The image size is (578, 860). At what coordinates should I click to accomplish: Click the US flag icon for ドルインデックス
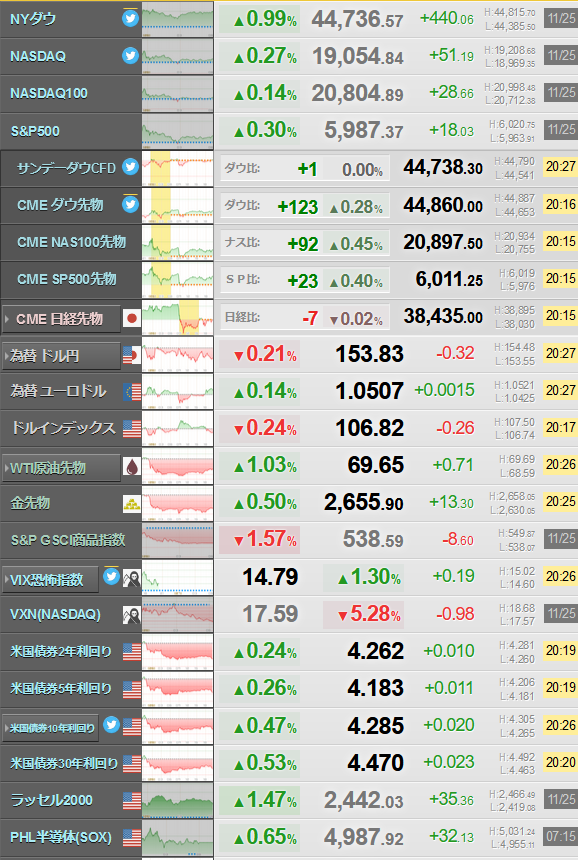coord(132,428)
